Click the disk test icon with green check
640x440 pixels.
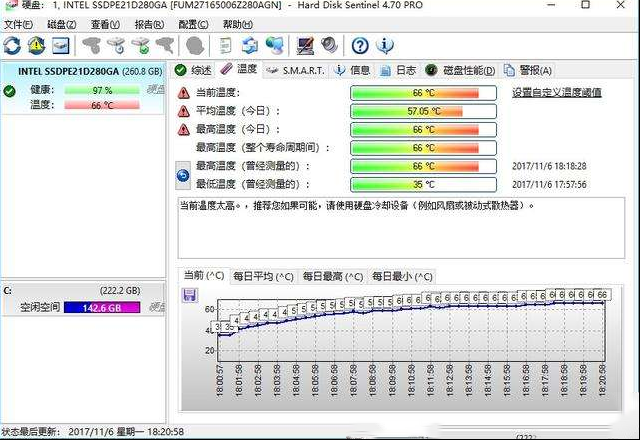[x=141, y=45]
